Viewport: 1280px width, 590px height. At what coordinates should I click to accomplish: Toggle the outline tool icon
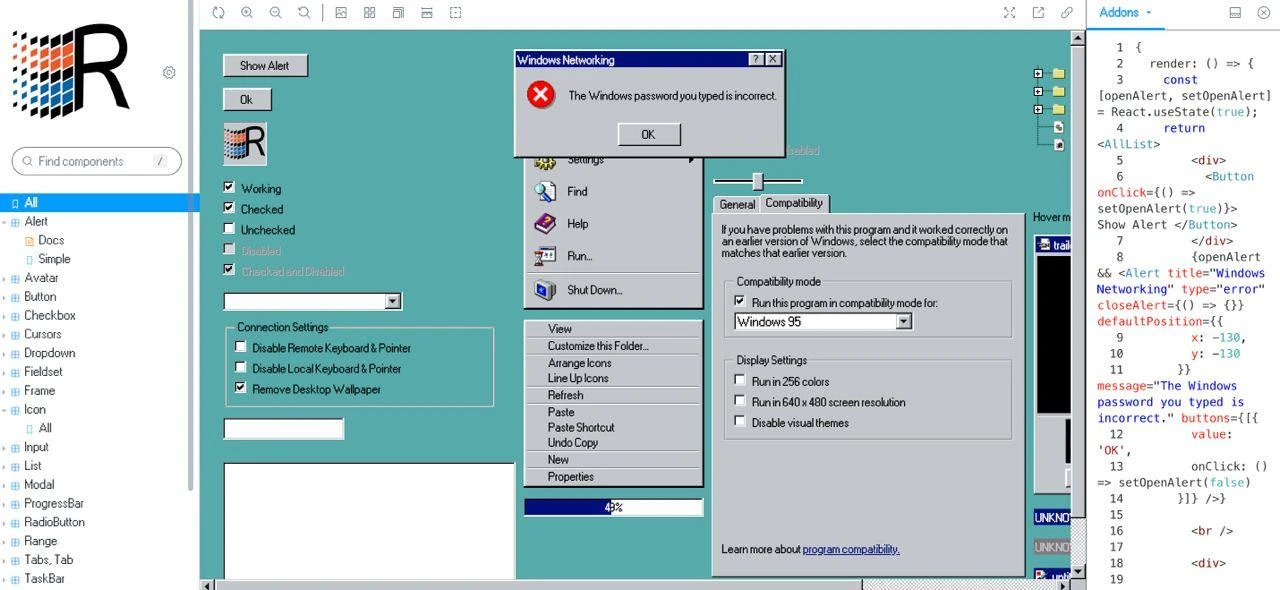click(x=455, y=13)
